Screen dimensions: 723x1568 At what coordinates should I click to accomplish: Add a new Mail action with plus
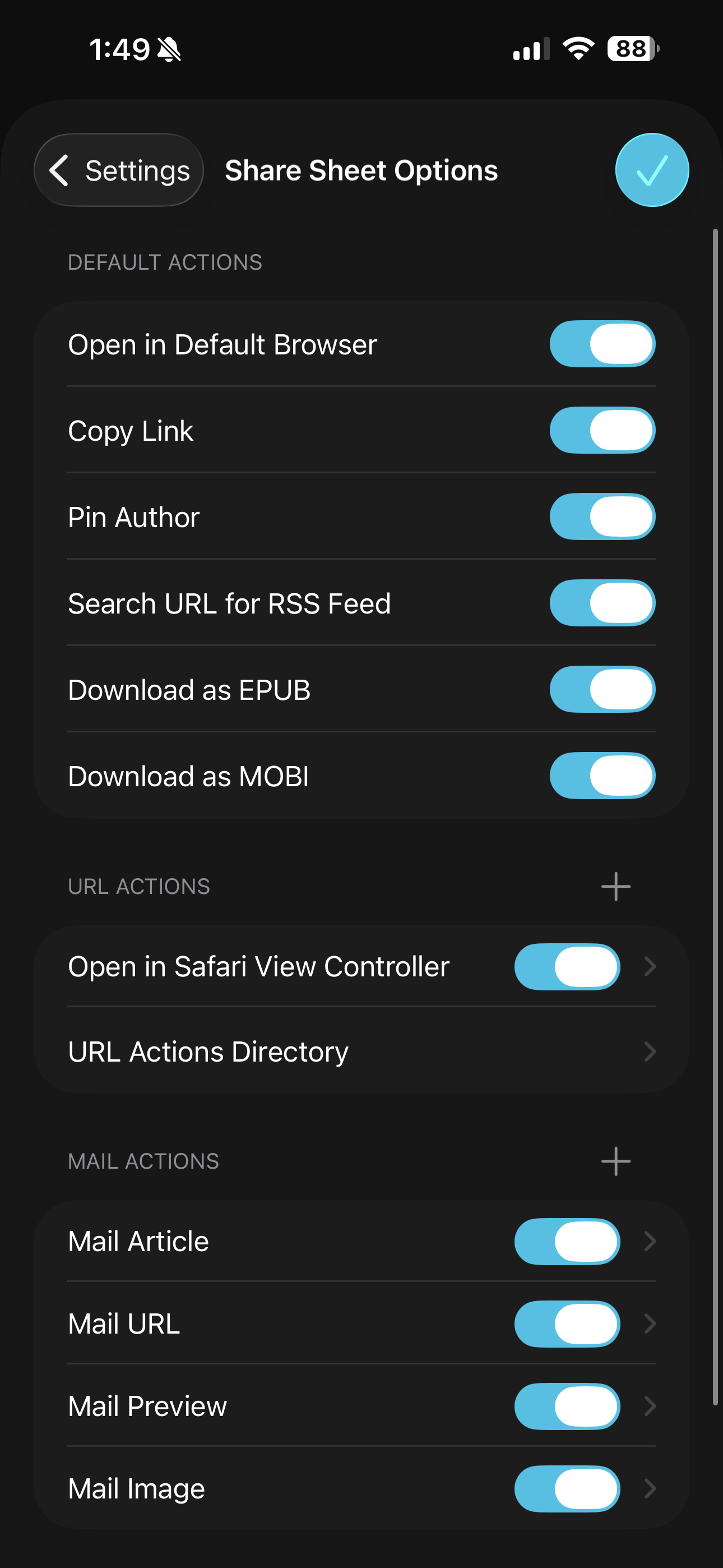pos(615,1161)
